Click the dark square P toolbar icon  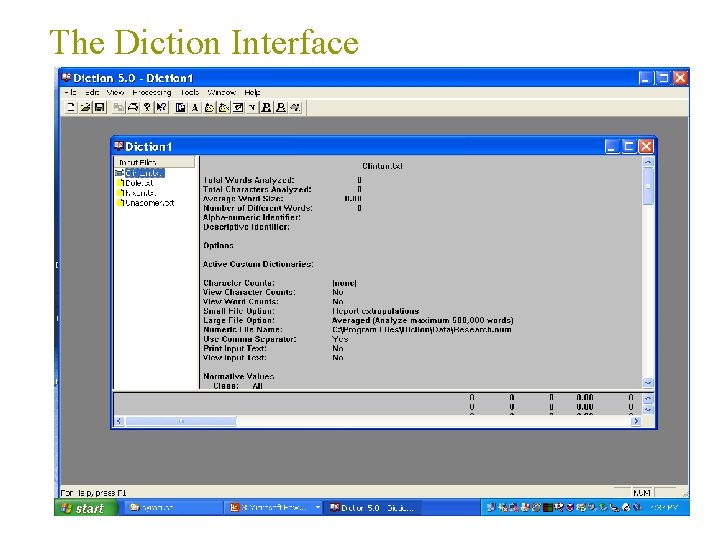coord(180,107)
